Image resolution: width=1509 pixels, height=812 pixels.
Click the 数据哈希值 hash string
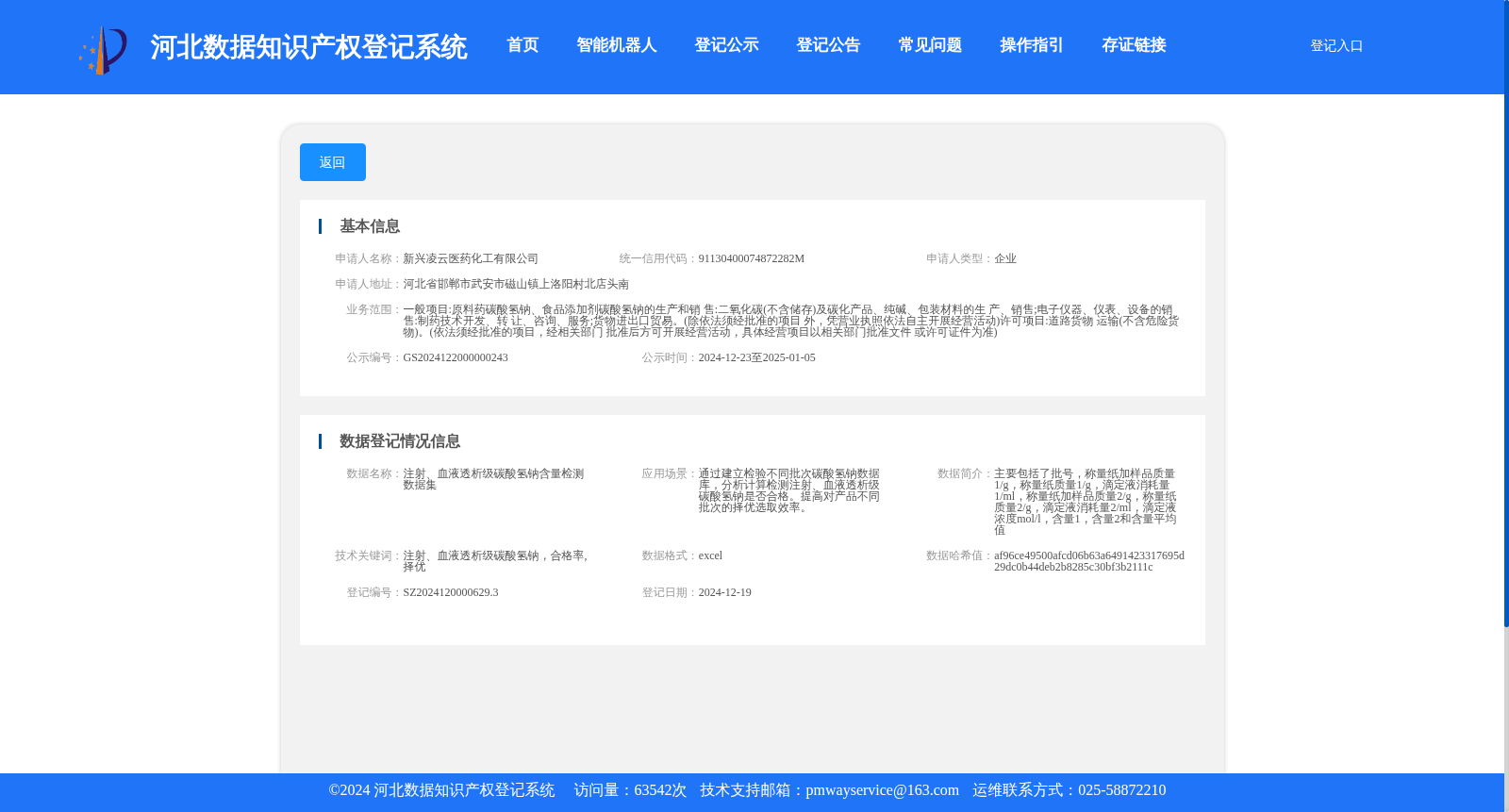tap(1089, 561)
